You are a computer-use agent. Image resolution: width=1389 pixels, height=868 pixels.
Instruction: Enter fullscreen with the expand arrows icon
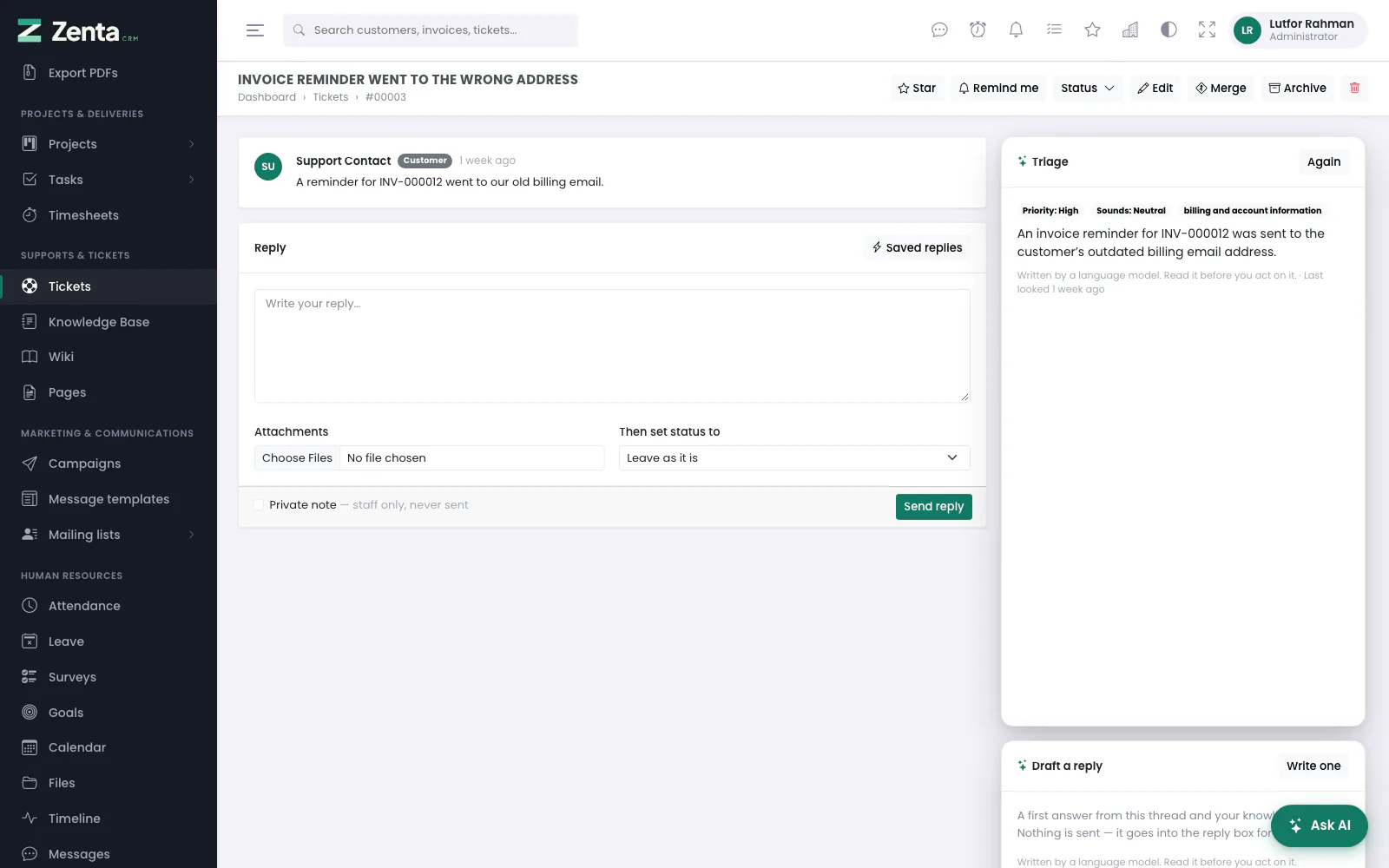pos(1207,30)
